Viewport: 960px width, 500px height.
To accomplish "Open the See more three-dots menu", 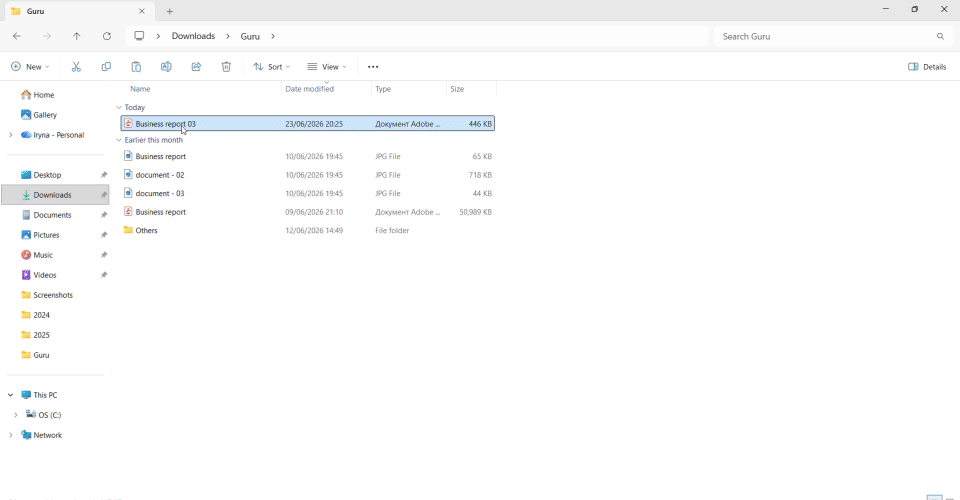I will coord(373,67).
